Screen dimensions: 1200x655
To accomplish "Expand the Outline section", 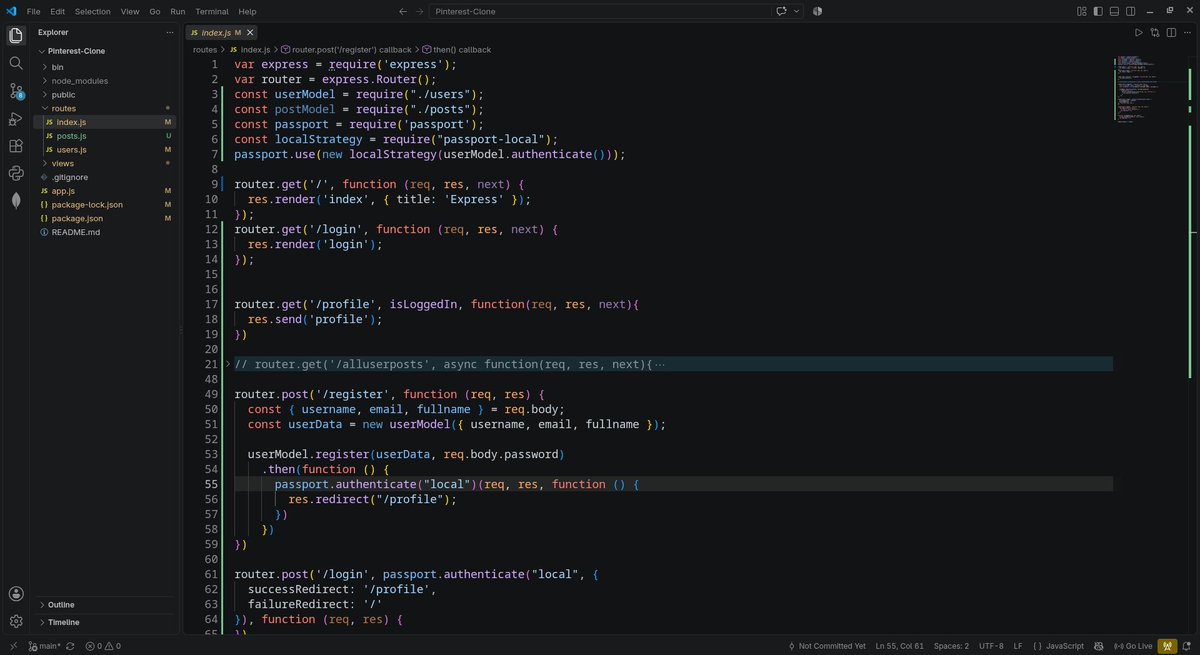I will click(x=105, y=605).
